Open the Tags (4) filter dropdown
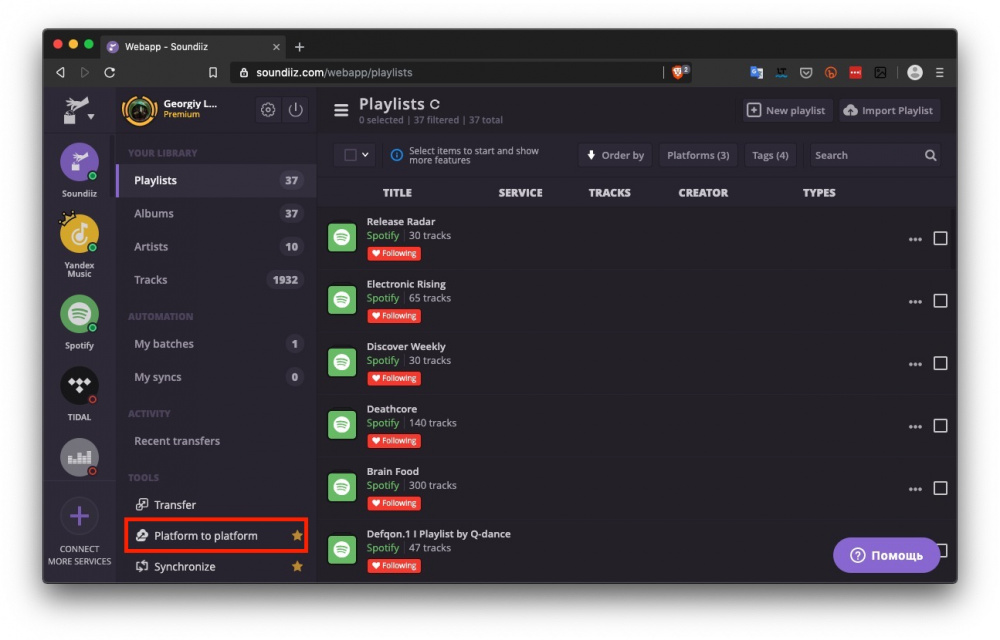Image resolution: width=1000 pixels, height=640 pixels. 770,155
